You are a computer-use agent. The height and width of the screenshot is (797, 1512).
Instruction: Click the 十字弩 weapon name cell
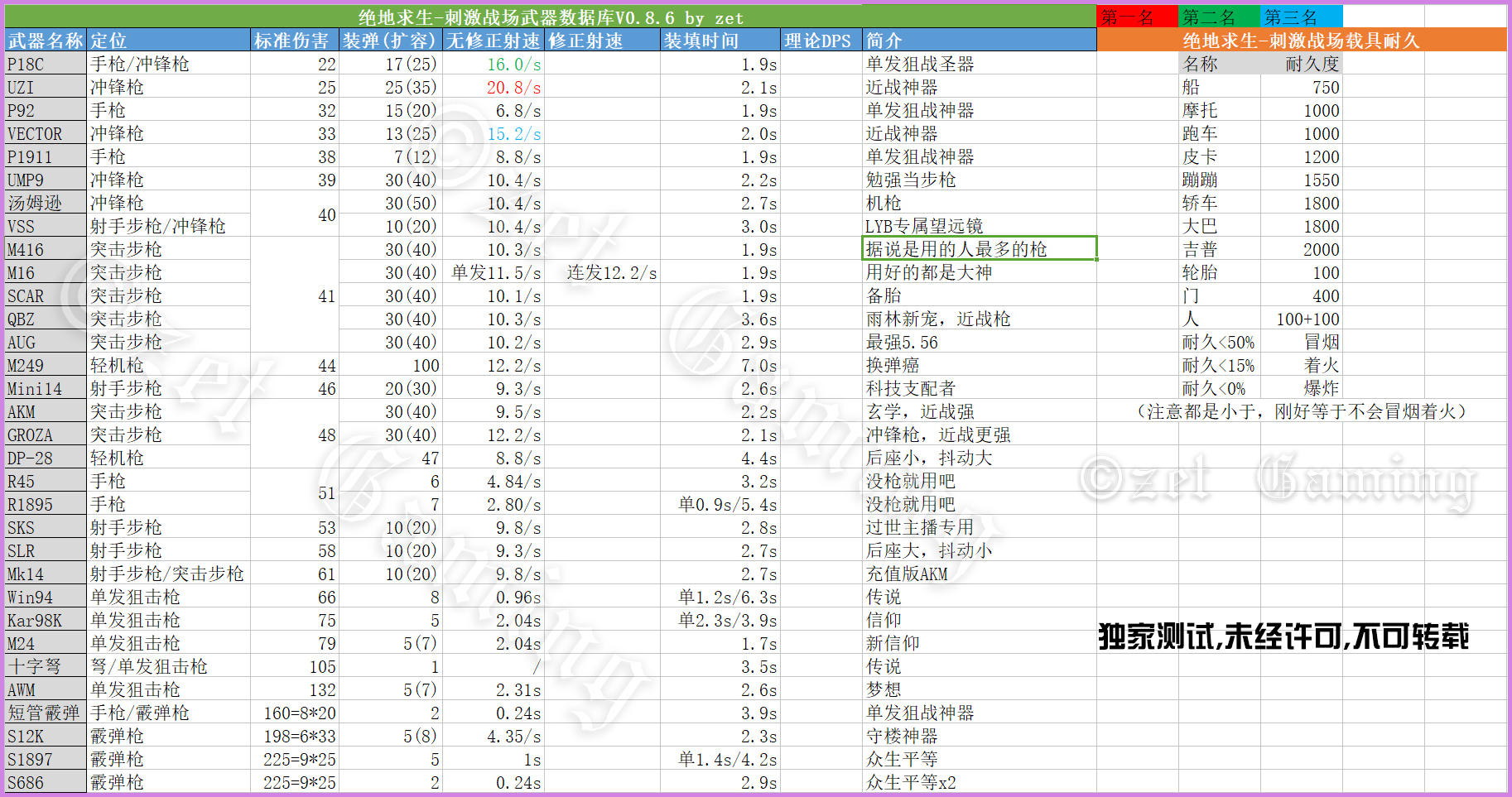[46, 666]
